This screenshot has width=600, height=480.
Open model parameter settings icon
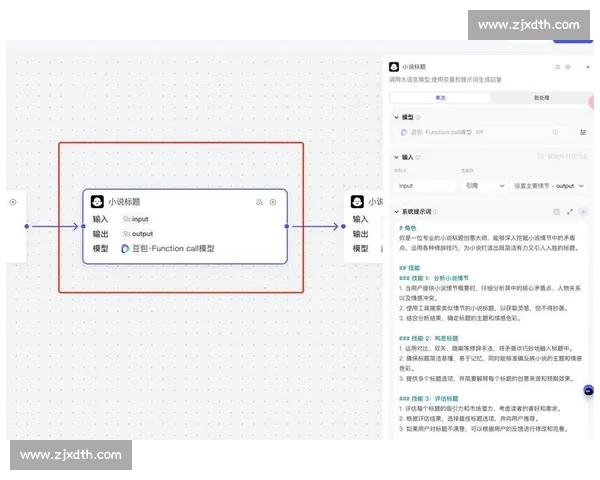point(583,132)
